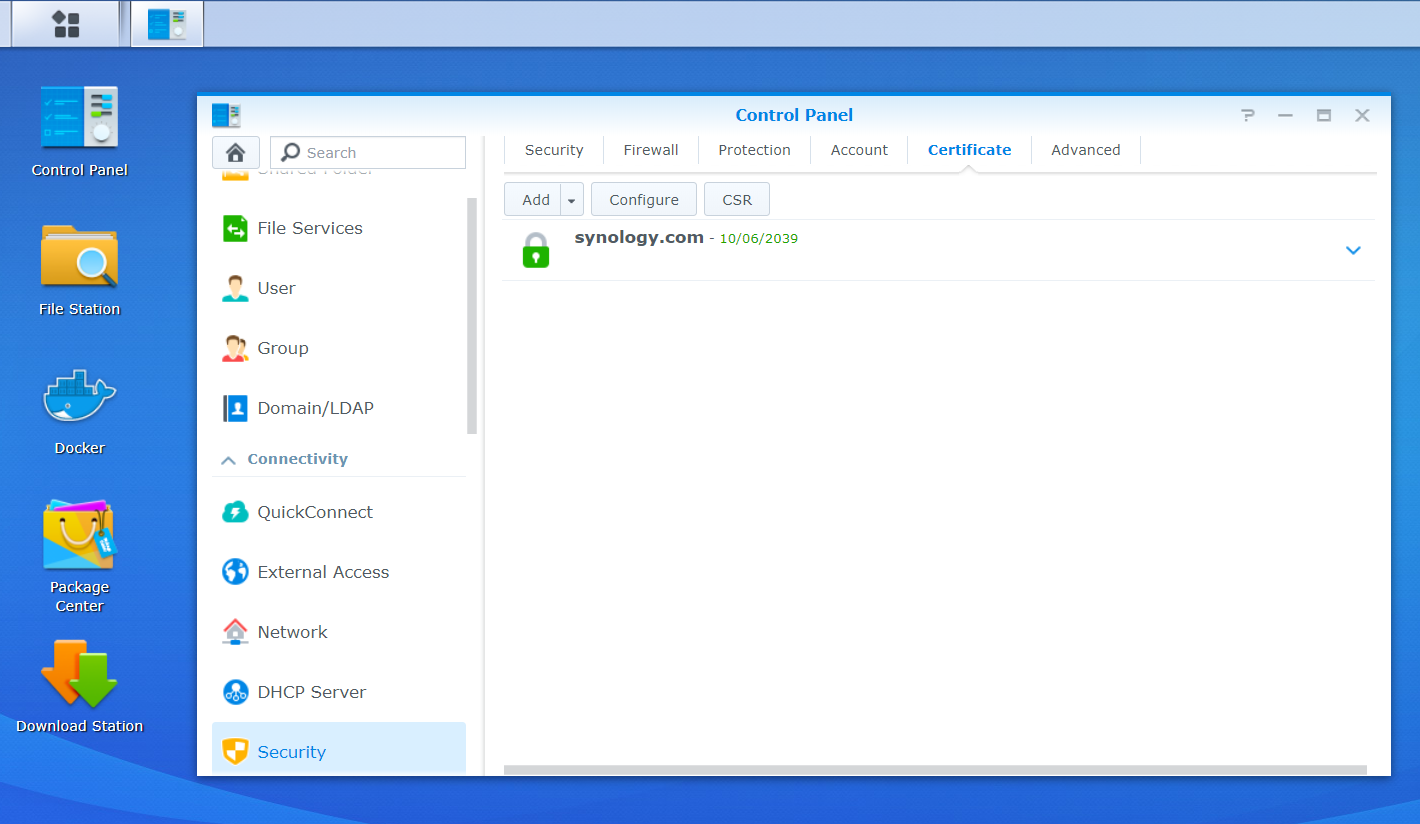Select Group in the sidebar
This screenshot has width=1420, height=824.
(x=339, y=348)
